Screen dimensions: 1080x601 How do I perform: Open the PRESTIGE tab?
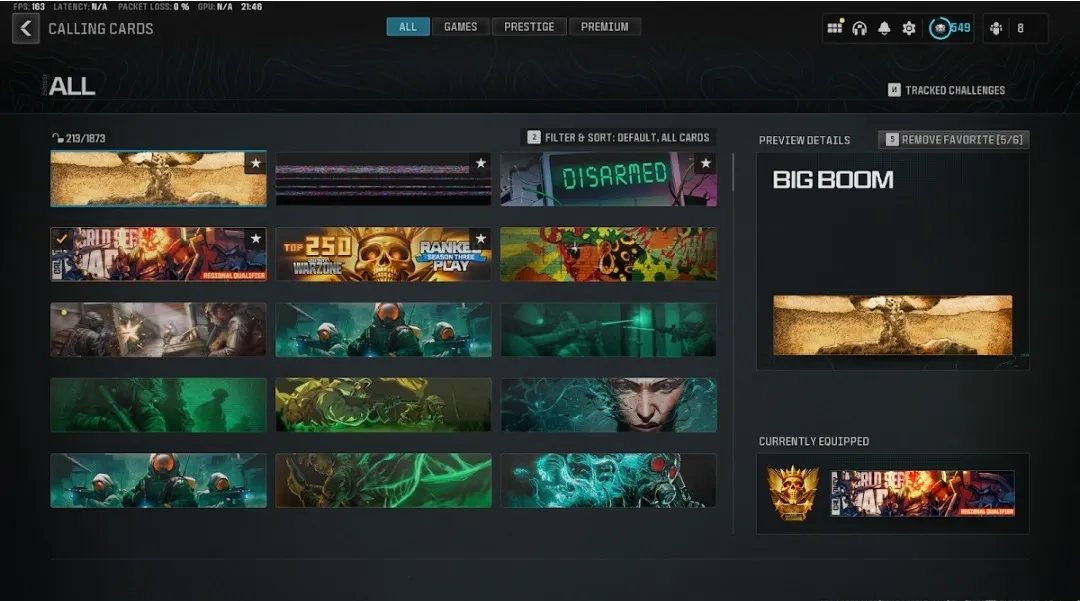(x=529, y=27)
